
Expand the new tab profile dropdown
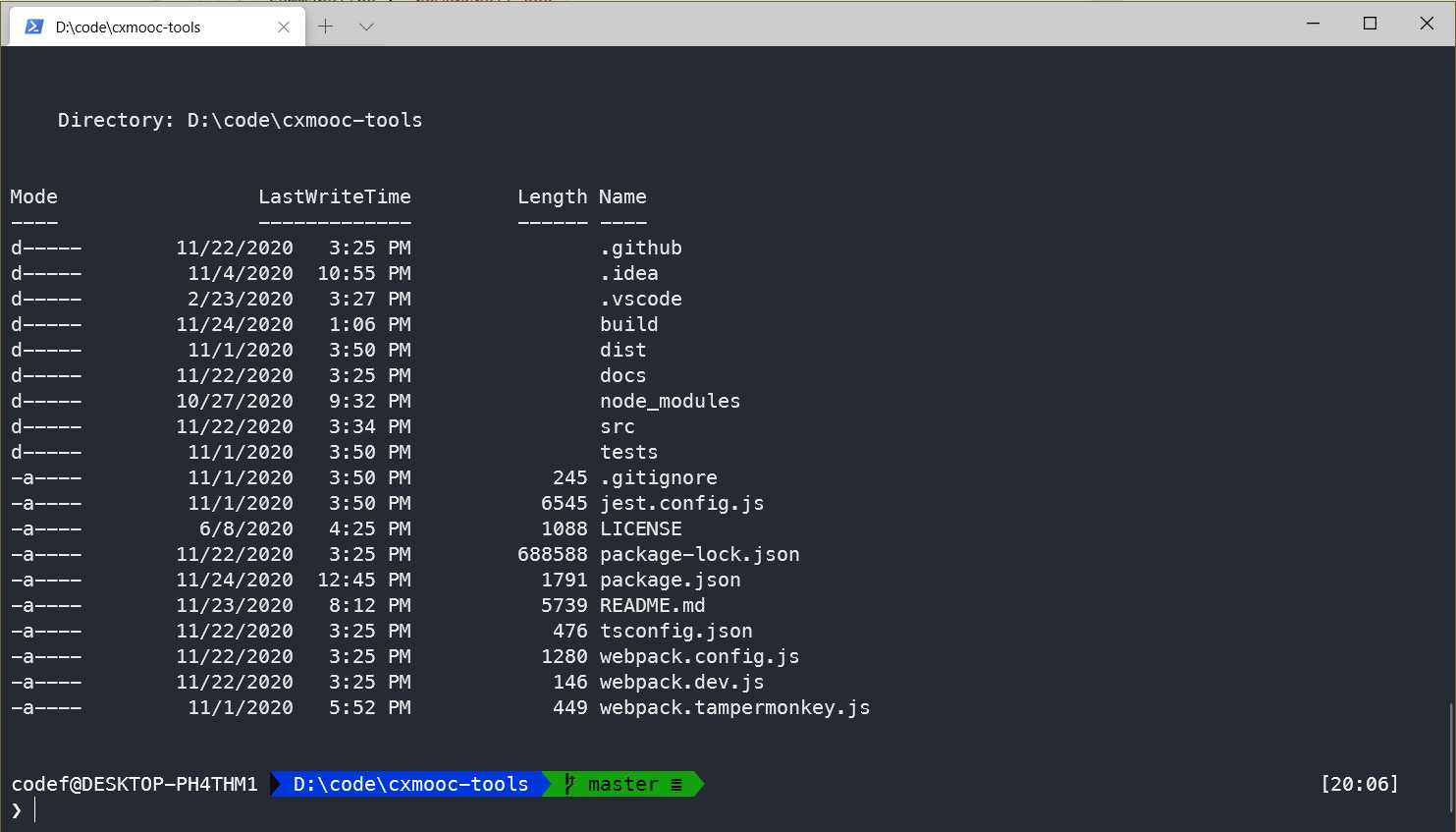pos(366,27)
